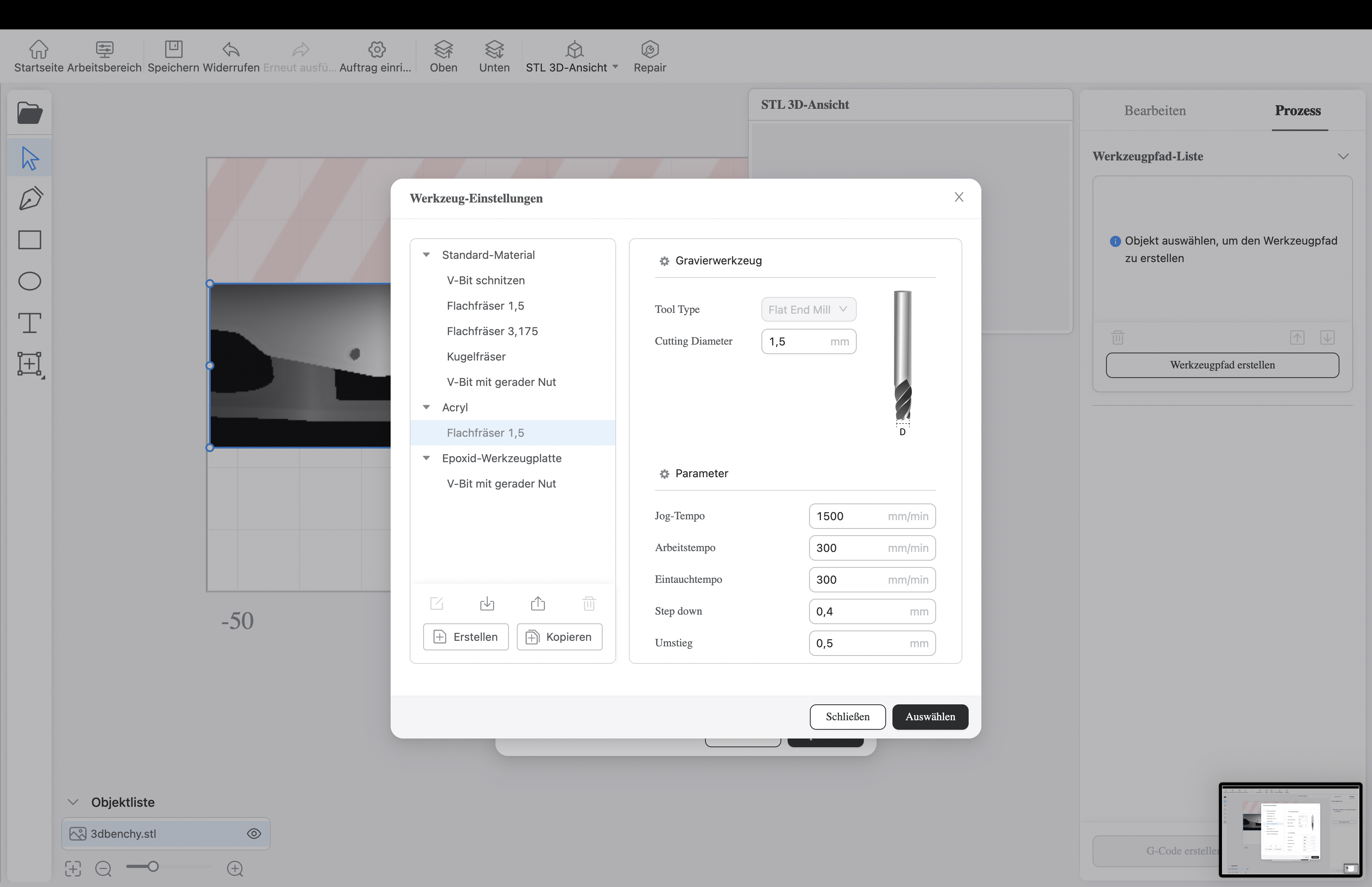Collapse the Objektliste section
The image size is (1372, 887).
pos(73,802)
